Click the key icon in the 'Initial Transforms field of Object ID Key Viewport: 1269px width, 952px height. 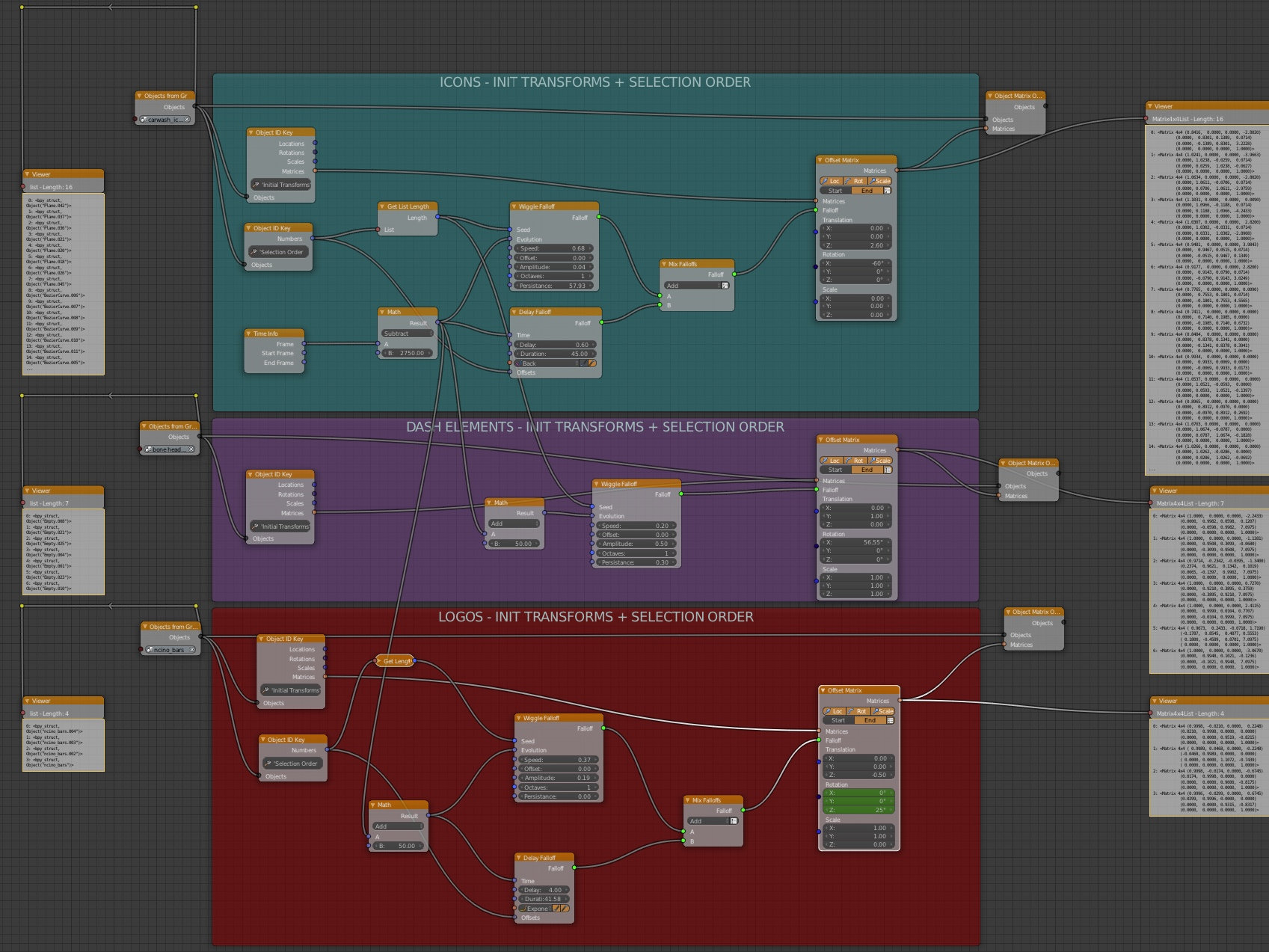(x=255, y=185)
